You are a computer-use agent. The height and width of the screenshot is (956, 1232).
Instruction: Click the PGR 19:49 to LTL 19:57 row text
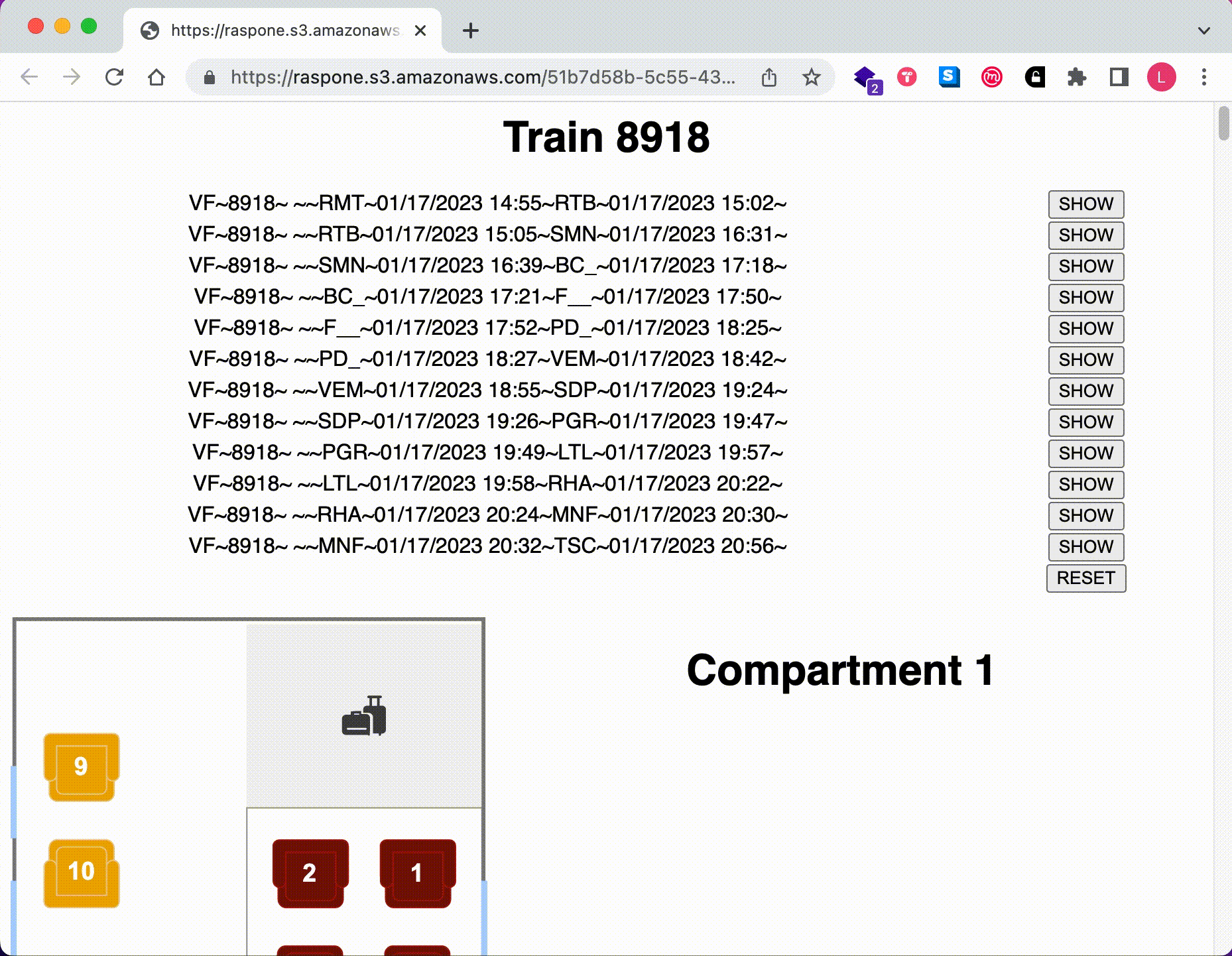(x=488, y=452)
